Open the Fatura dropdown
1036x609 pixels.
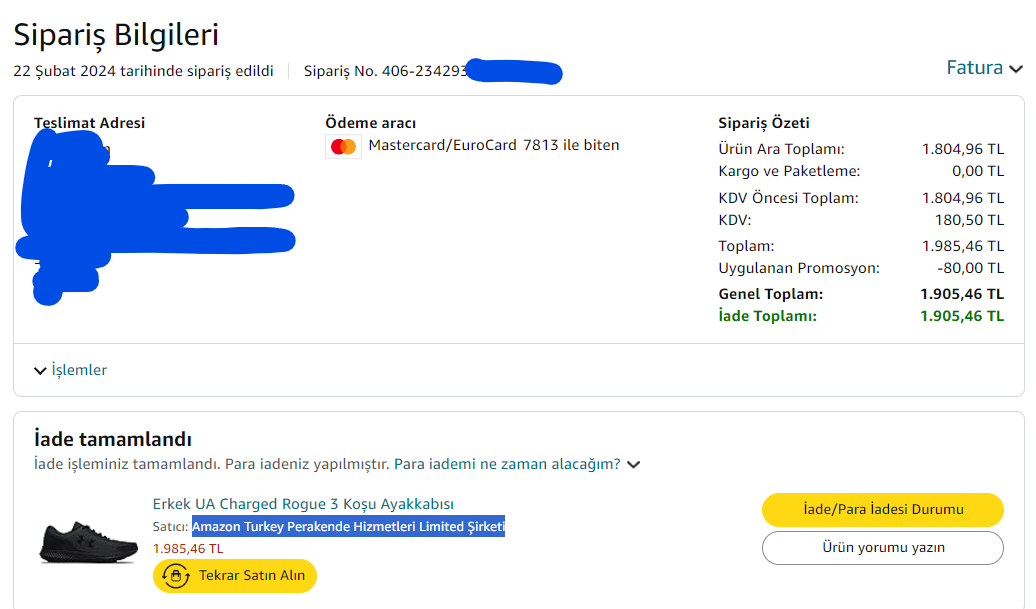click(x=984, y=68)
